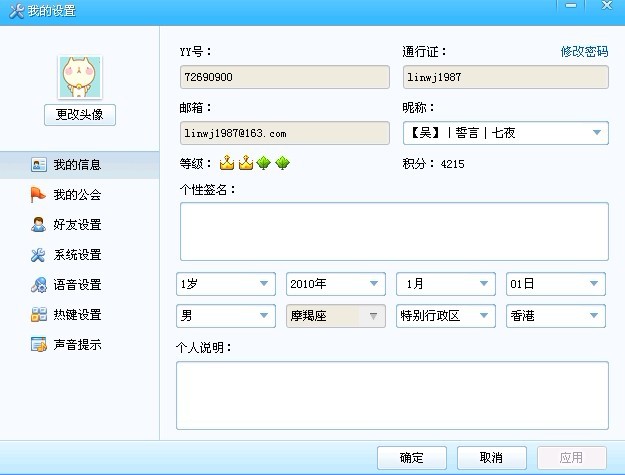Click the 等级 label text
Viewport: 625px width, 475px height.
[x=195, y=163]
